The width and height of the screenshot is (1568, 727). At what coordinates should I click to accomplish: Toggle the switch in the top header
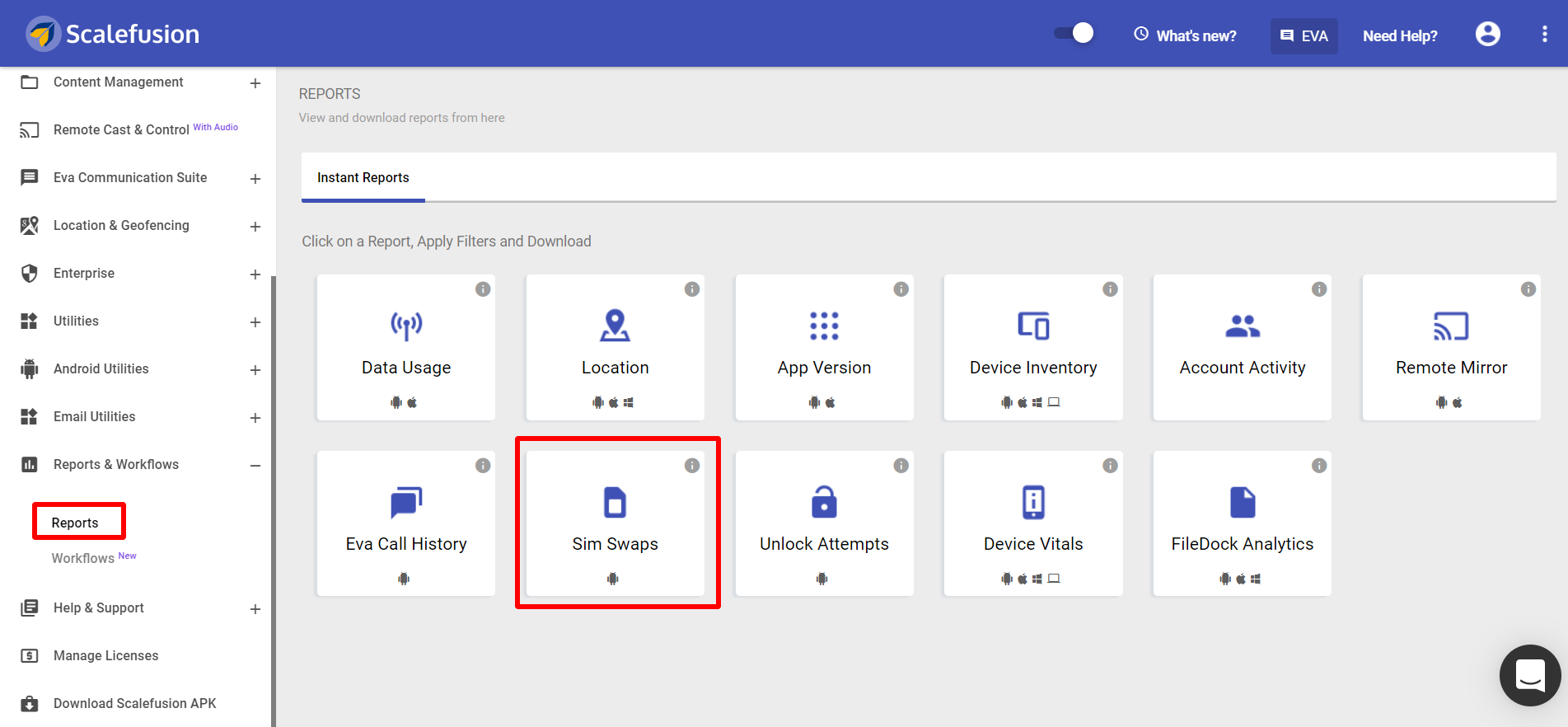(x=1074, y=33)
